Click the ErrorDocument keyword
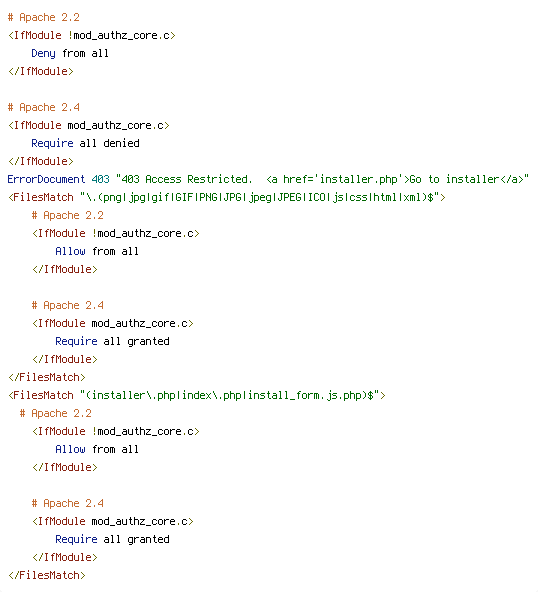538x592 pixels. tap(46, 179)
